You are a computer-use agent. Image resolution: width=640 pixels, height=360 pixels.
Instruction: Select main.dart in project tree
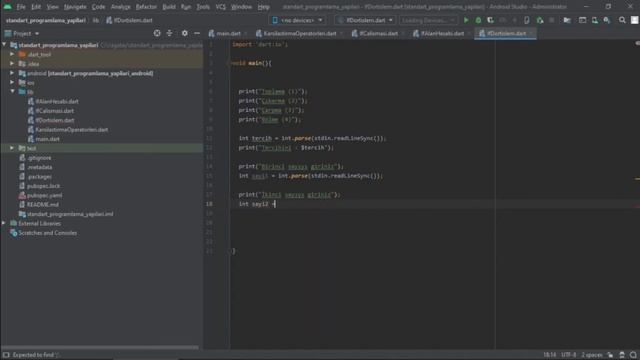pyautogui.click(x=47, y=139)
